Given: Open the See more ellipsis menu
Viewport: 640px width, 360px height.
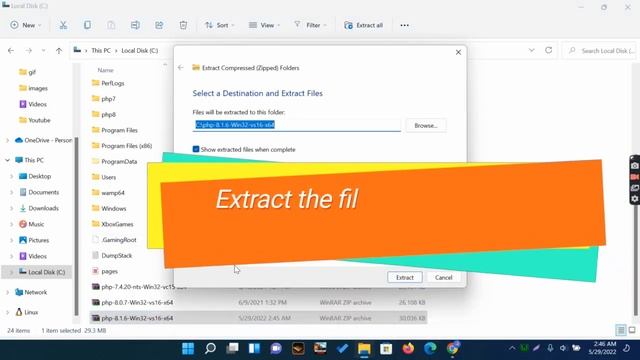Looking at the screenshot, I should (404, 25).
